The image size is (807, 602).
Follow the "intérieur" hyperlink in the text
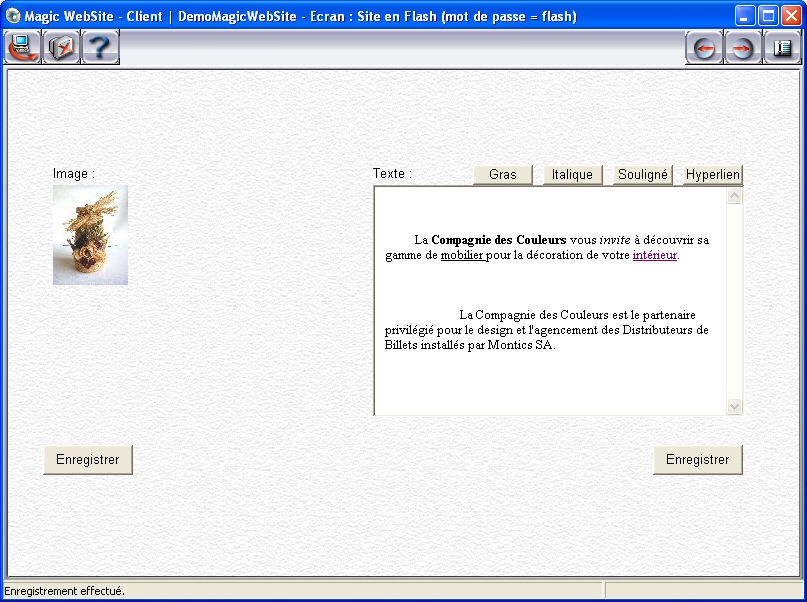coord(654,255)
